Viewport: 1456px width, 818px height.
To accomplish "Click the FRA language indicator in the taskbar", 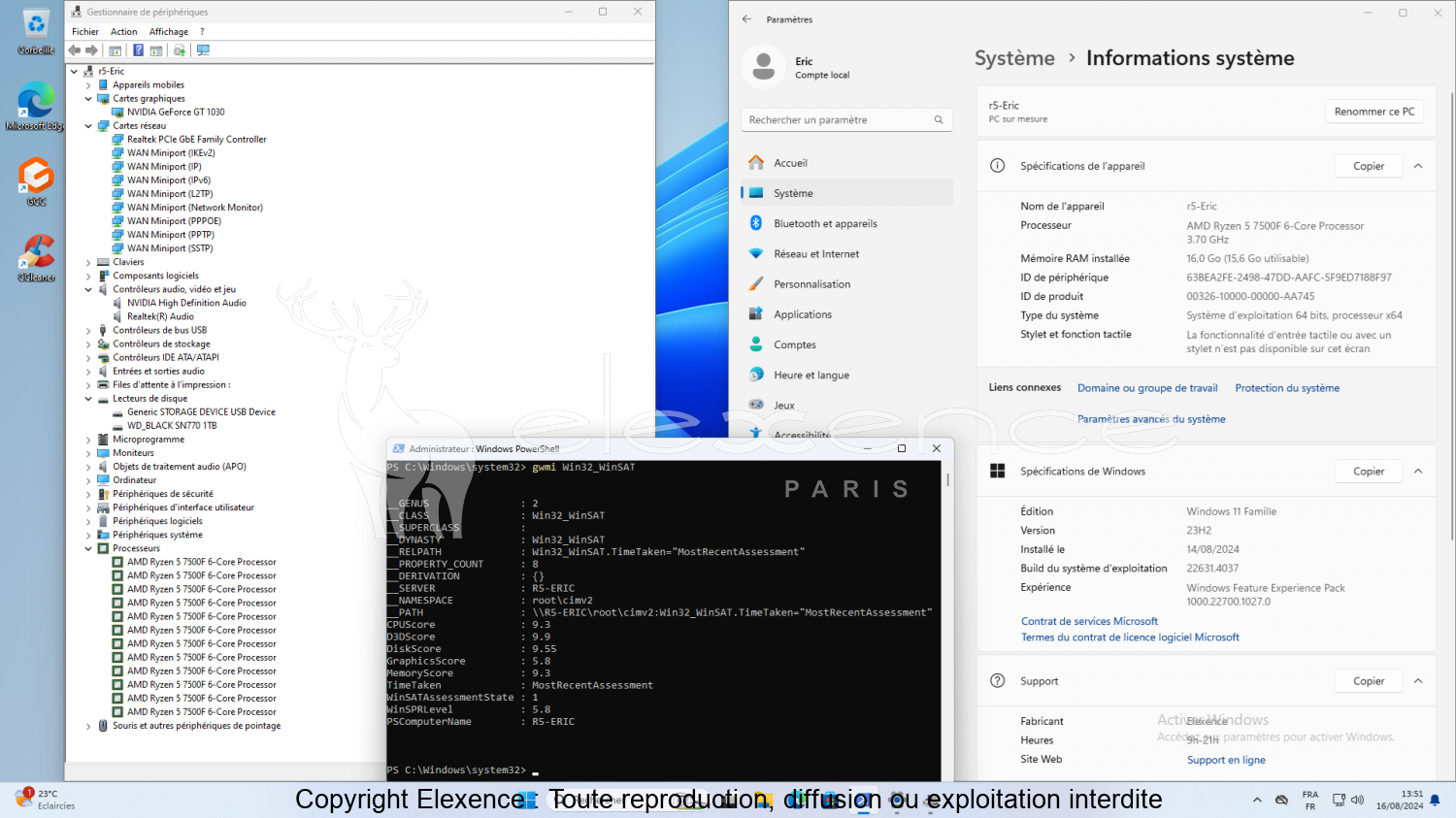I will tap(1310, 801).
